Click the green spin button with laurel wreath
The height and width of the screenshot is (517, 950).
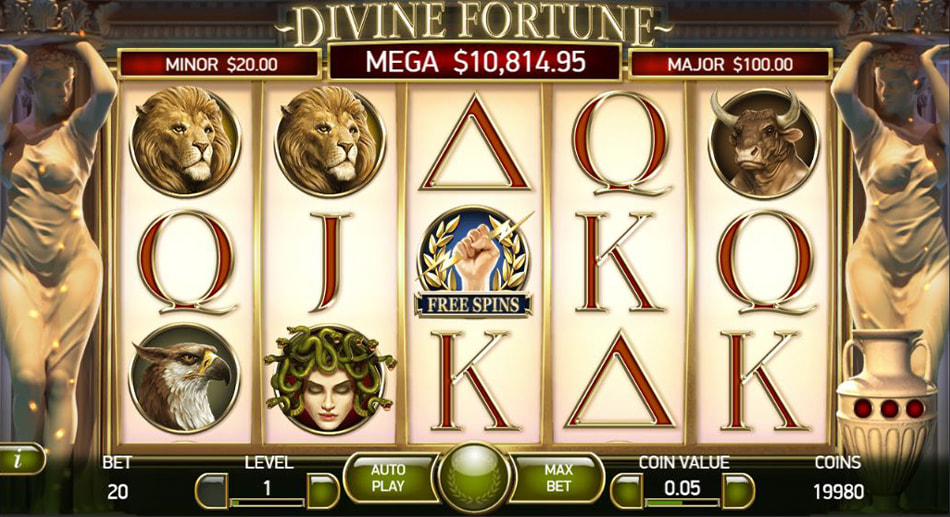(x=474, y=478)
